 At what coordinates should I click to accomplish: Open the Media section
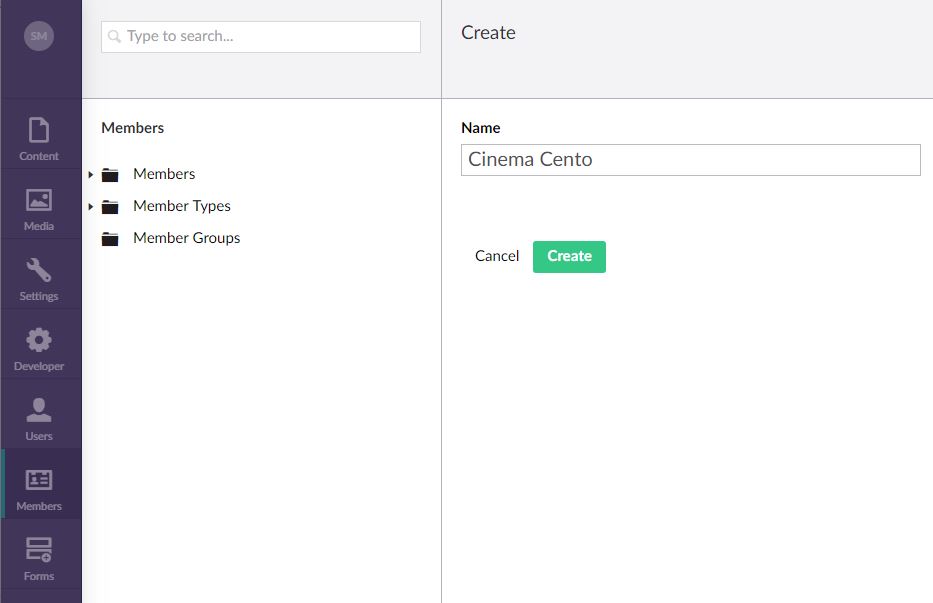(x=39, y=209)
